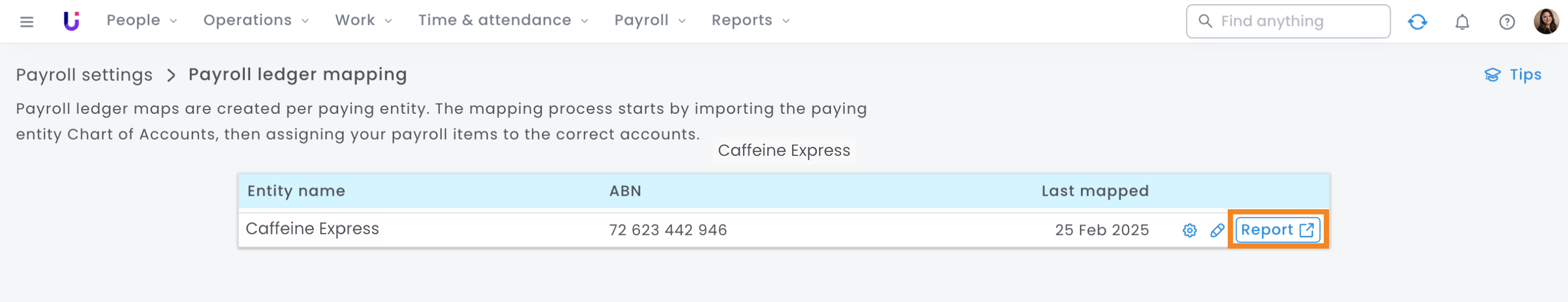Click the Last mapped column header

coord(1095,191)
